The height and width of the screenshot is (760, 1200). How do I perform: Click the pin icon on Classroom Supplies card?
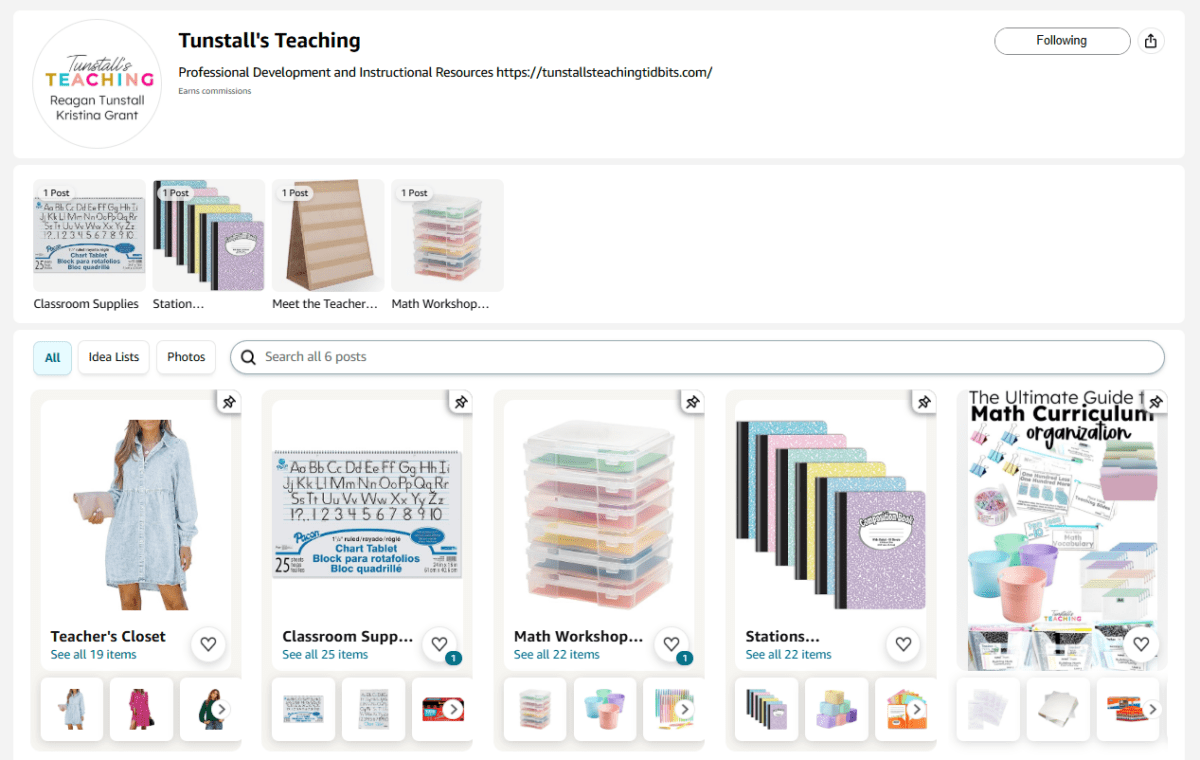(461, 402)
